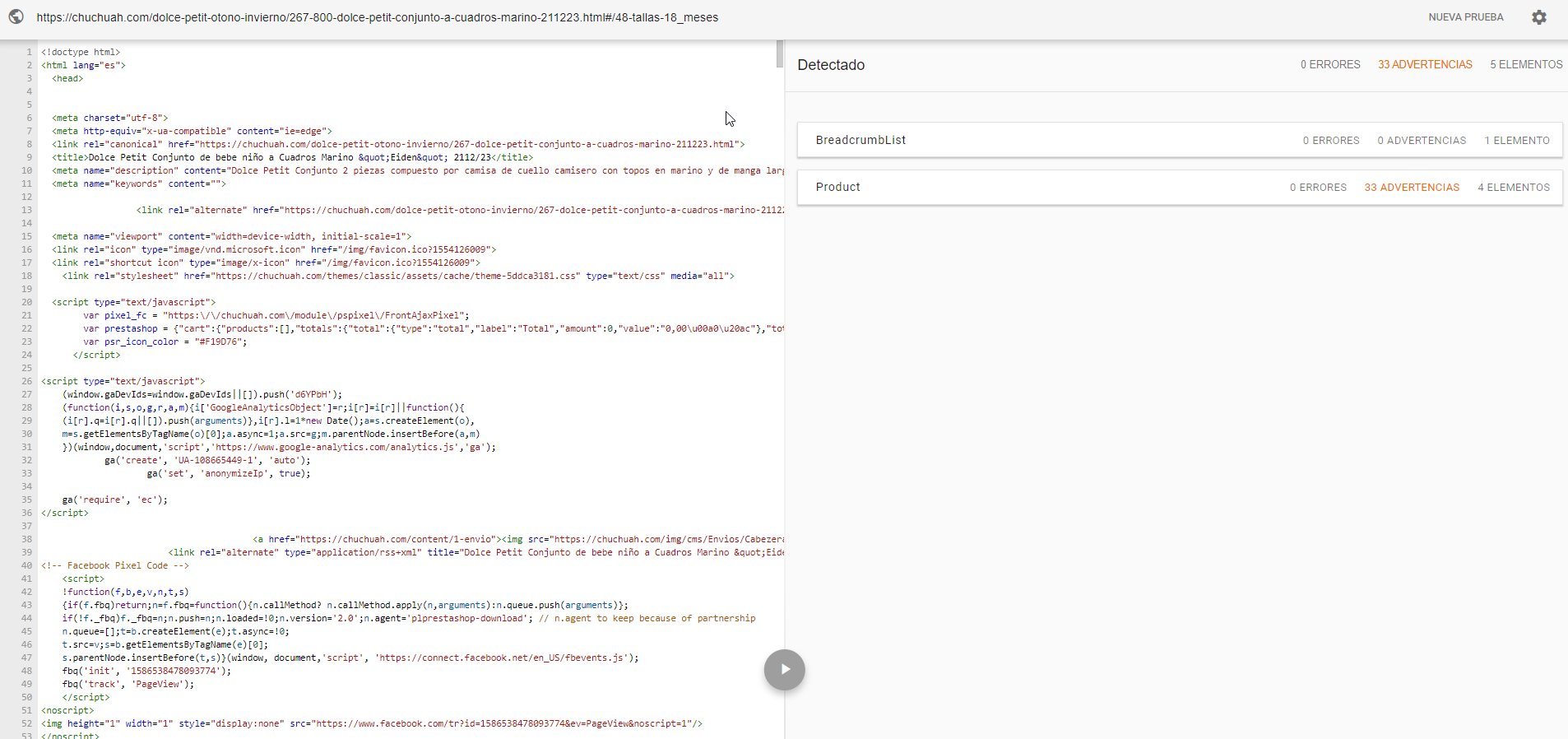Click the content/1-envio anchor code line
The image size is (1568, 739).
pyautogui.click(x=518, y=539)
